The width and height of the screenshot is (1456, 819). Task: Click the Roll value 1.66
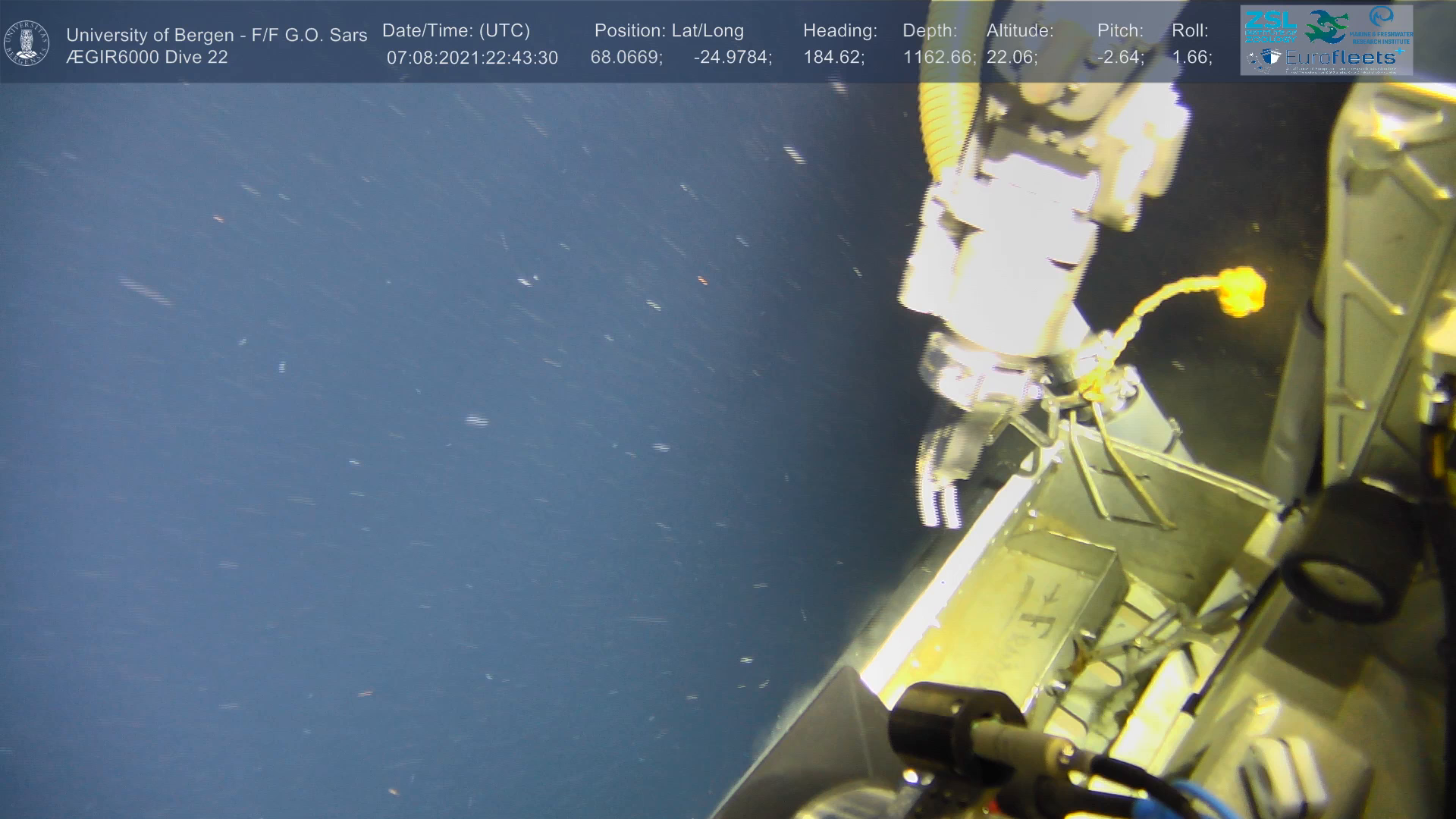click(x=1191, y=58)
